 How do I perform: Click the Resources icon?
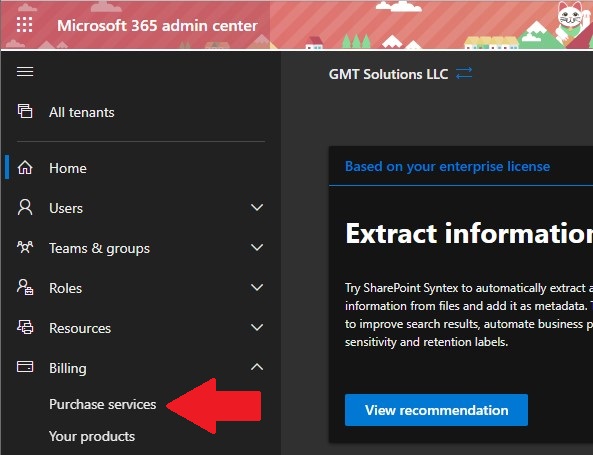click(25, 327)
